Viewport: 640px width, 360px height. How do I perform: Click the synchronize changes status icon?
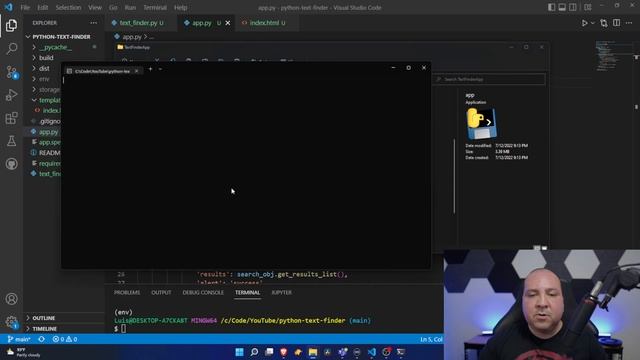click(42, 339)
